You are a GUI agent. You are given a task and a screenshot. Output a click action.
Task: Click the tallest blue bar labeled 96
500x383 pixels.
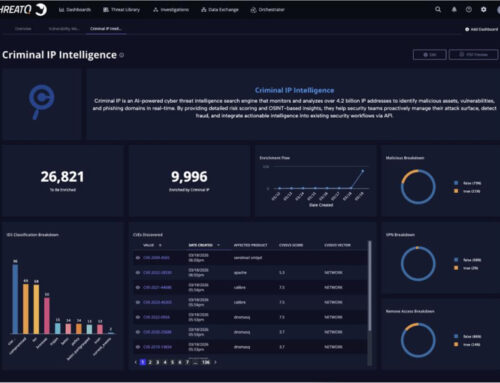tap(15, 299)
